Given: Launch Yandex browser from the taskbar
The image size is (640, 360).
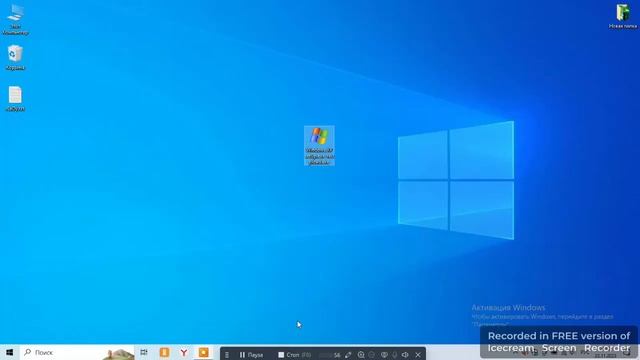Looking at the screenshot, I should [x=184, y=352].
